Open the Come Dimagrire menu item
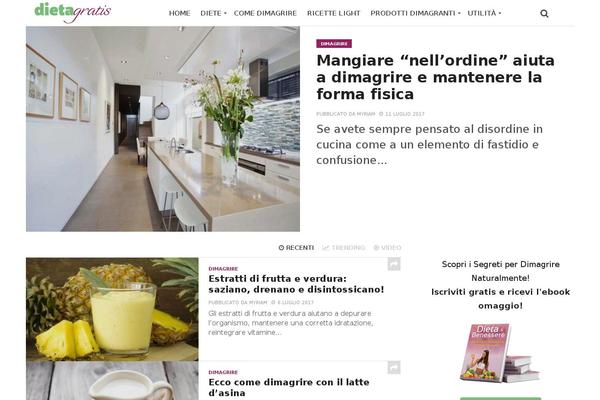 (x=265, y=13)
